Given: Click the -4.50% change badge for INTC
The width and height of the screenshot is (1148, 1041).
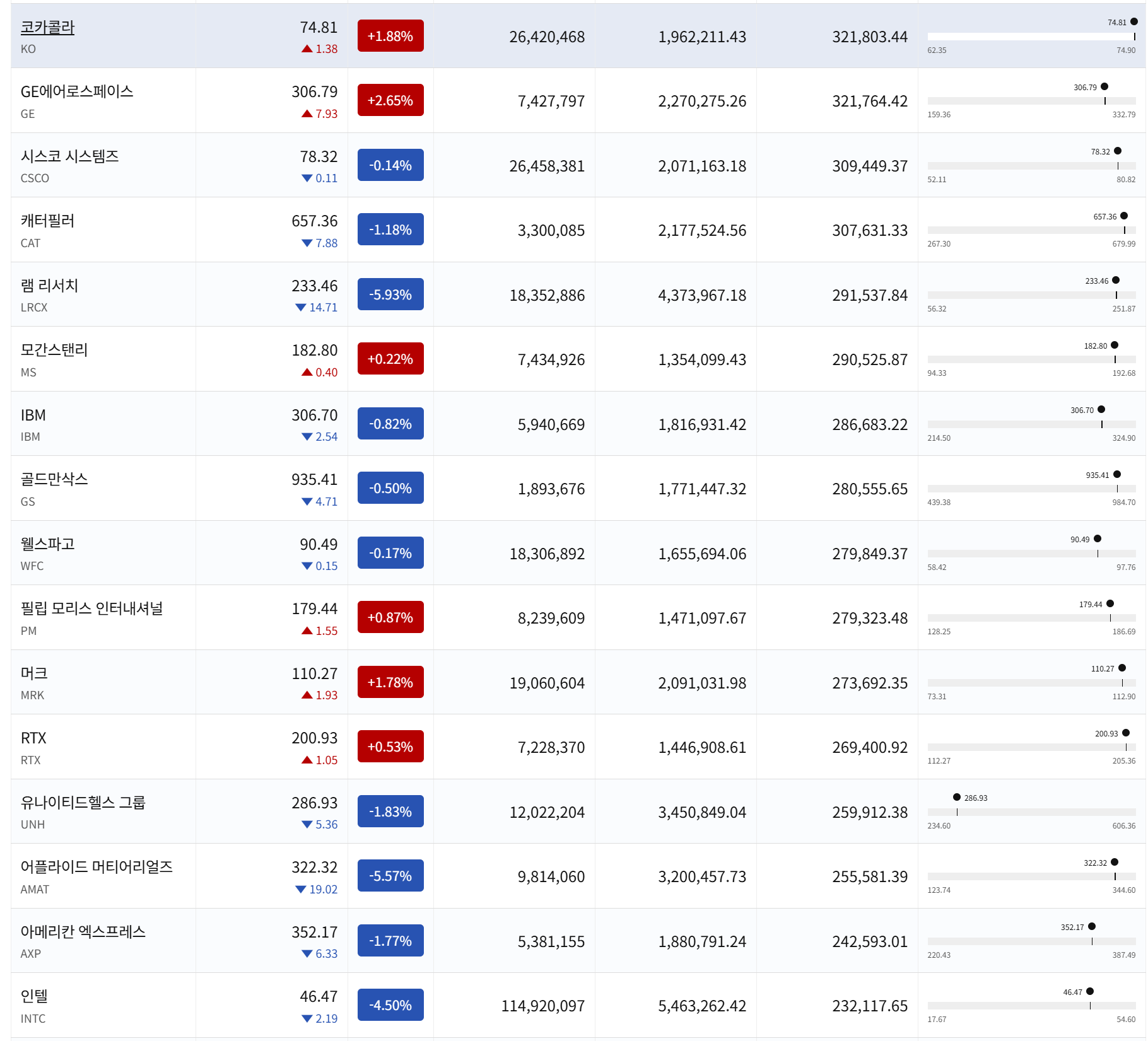Looking at the screenshot, I should pyautogui.click(x=390, y=1005).
